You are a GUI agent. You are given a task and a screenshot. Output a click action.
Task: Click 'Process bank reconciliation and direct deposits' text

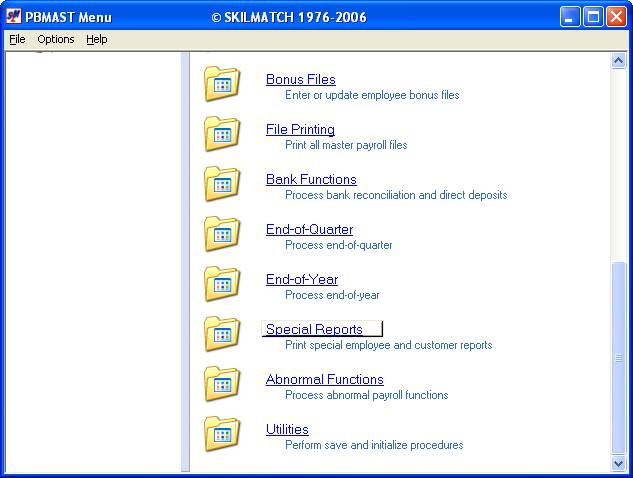coord(396,195)
